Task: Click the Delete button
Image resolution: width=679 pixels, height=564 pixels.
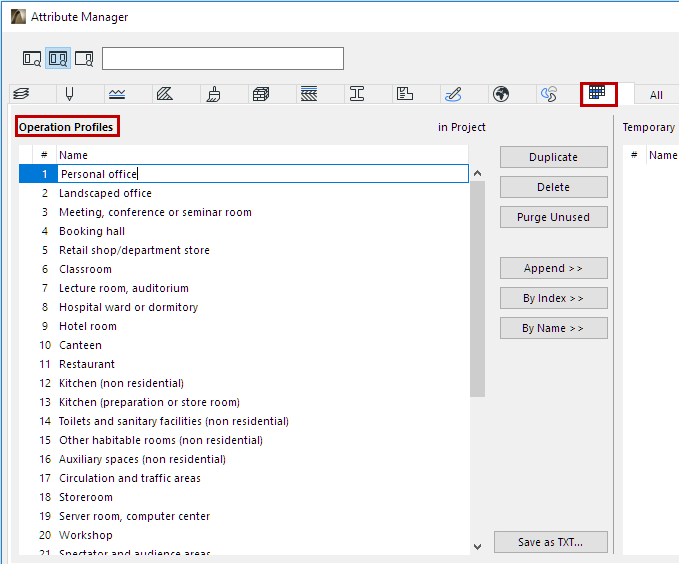Action: click(553, 187)
